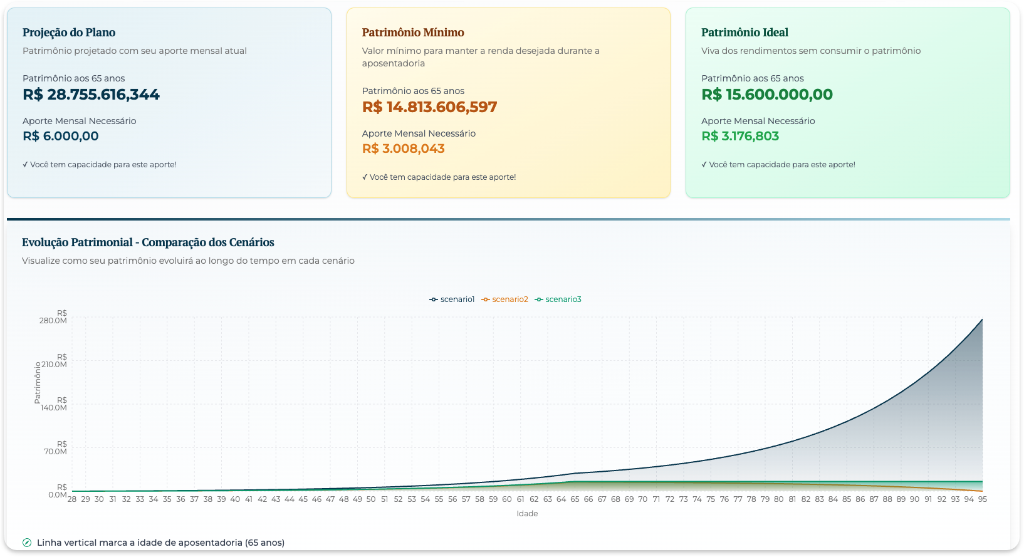Click the Idade x-axis label
Screen dimensions: 1024x557
point(527,513)
